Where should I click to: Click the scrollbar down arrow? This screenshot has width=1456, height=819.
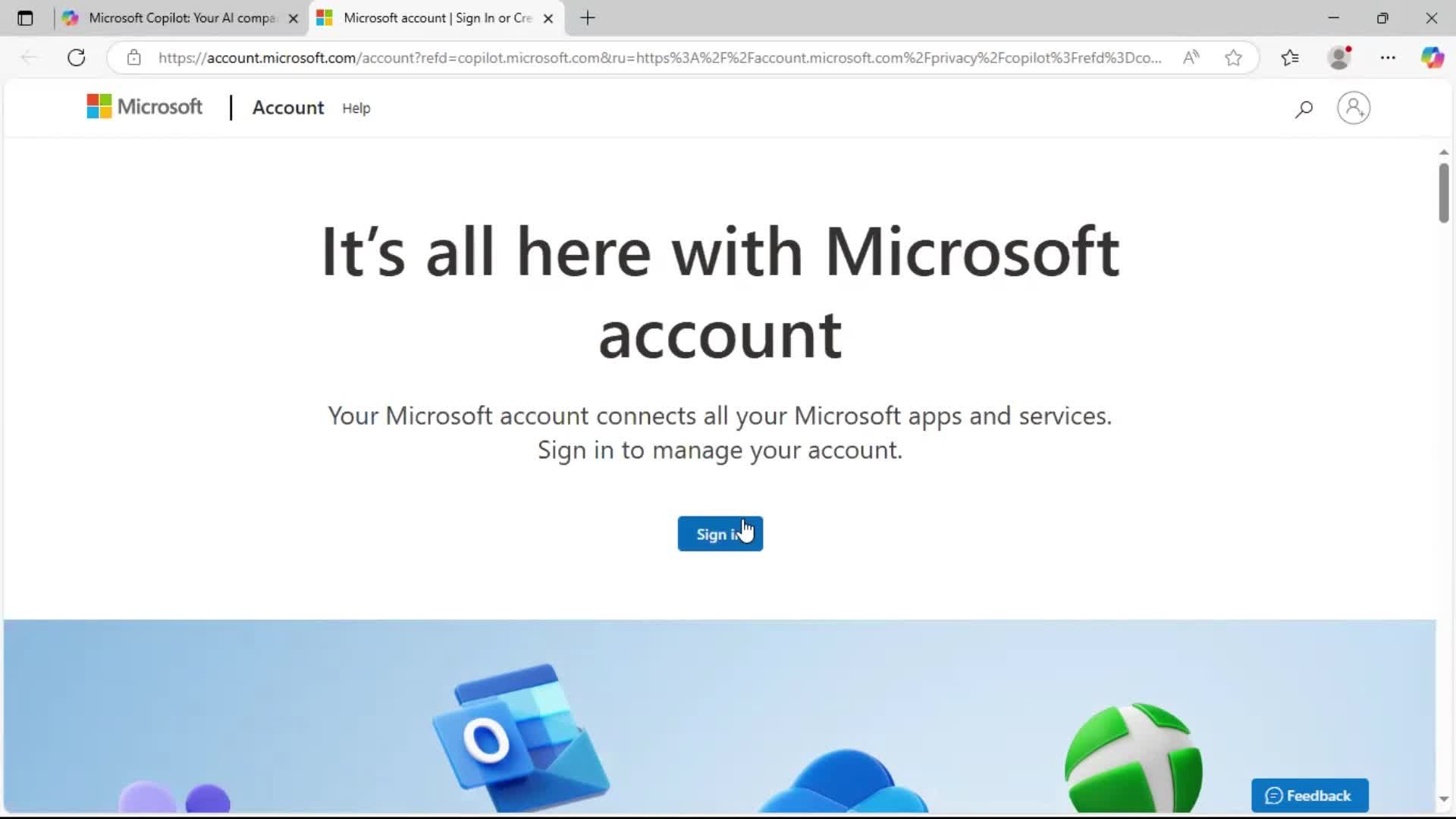[x=1443, y=799]
